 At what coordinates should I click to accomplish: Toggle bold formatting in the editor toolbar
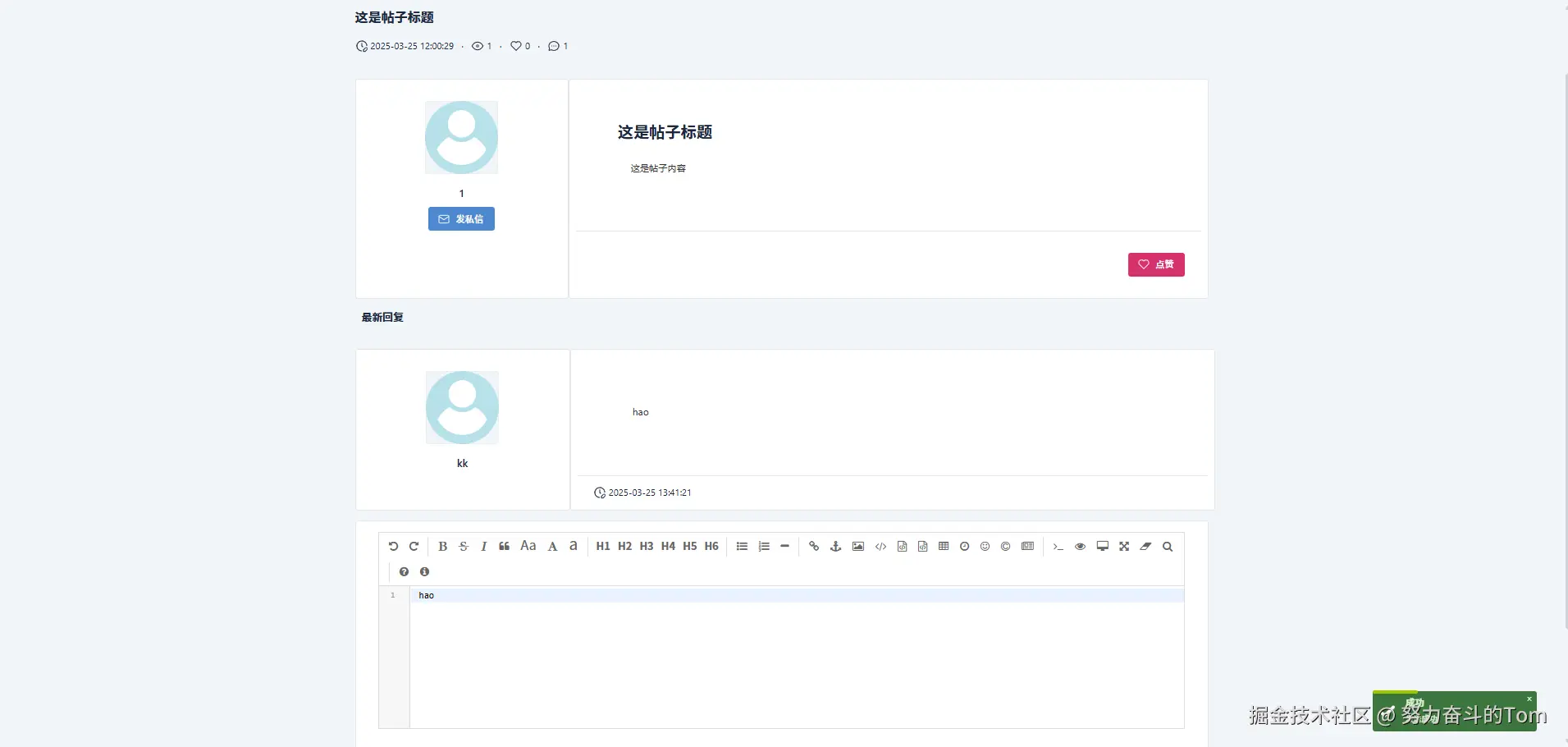[443, 547]
